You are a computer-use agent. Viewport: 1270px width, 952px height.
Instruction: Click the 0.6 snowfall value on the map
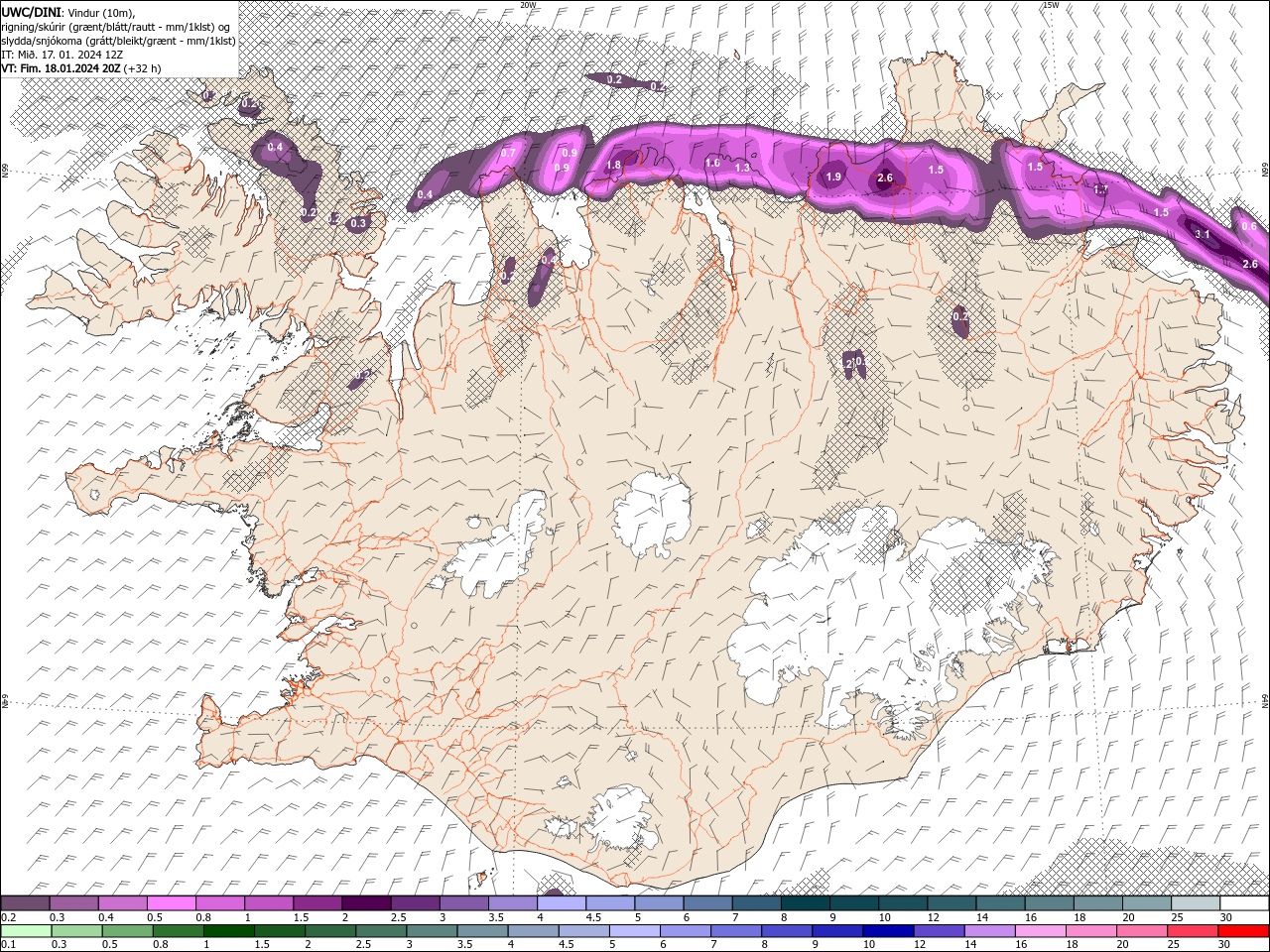tap(1248, 226)
